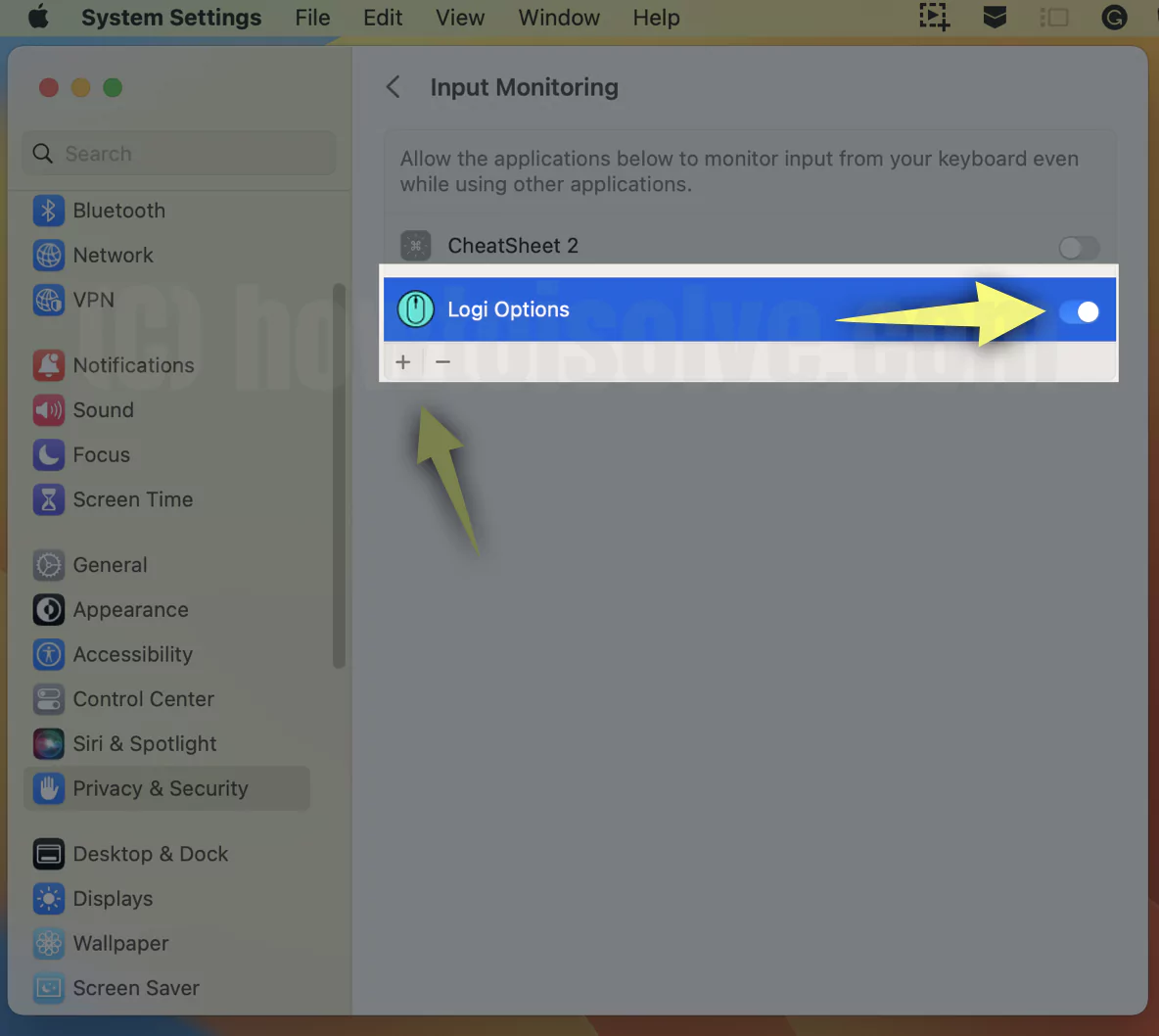
Task: Click the Siri & Spotlight label
Action: [x=145, y=744]
